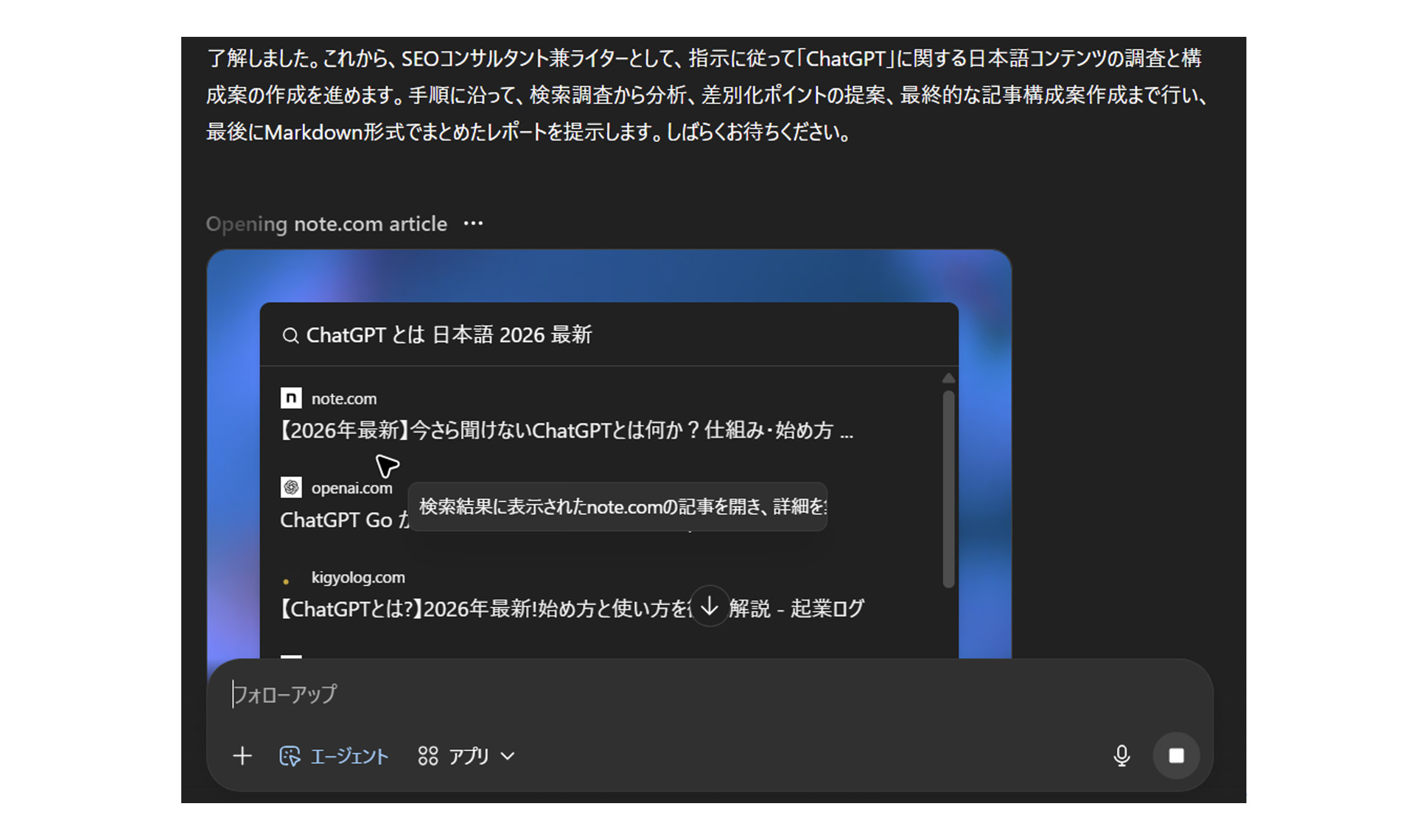
Task: Expand the 'Opening note.com article' activity step
Action: [x=327, y=223]
